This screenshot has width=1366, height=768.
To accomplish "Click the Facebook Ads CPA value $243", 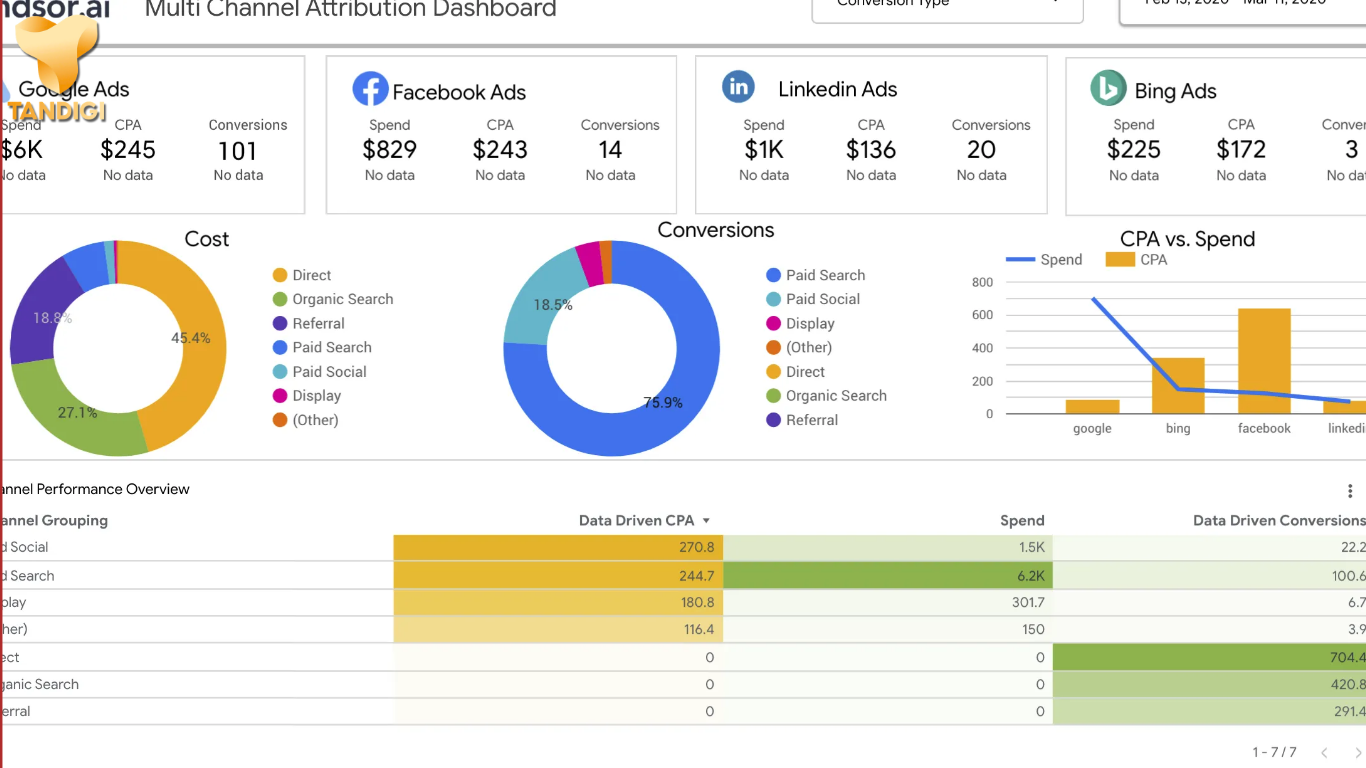I will pos(500,150).
